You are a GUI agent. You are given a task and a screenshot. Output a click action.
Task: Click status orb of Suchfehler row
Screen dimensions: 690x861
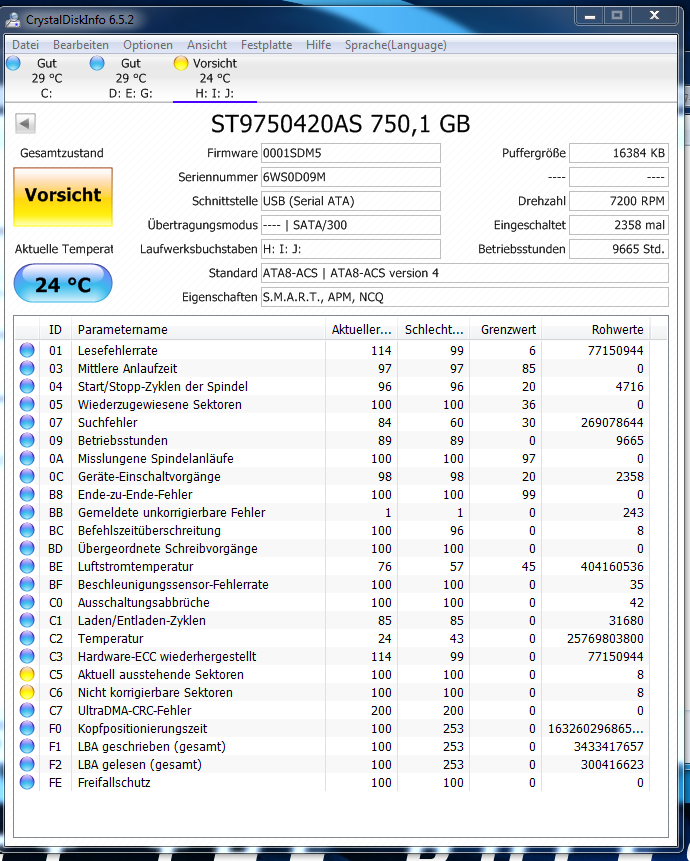pos(27,422)
